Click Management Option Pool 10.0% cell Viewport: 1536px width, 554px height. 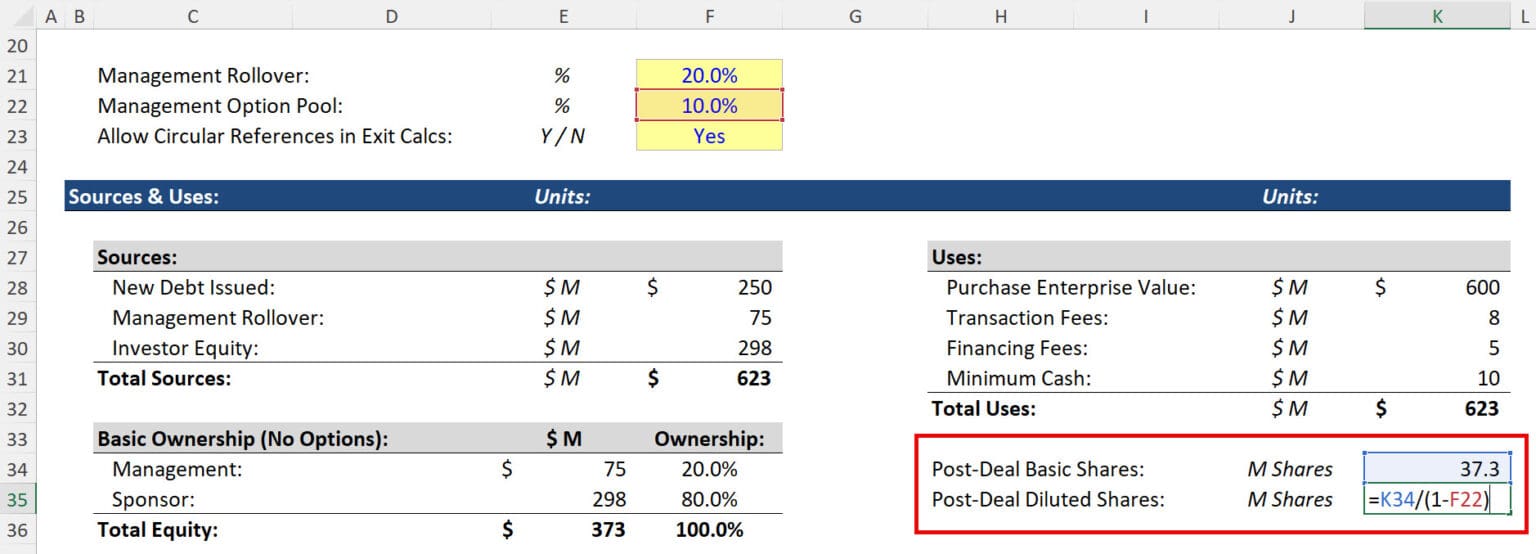(x=709, y=106)
